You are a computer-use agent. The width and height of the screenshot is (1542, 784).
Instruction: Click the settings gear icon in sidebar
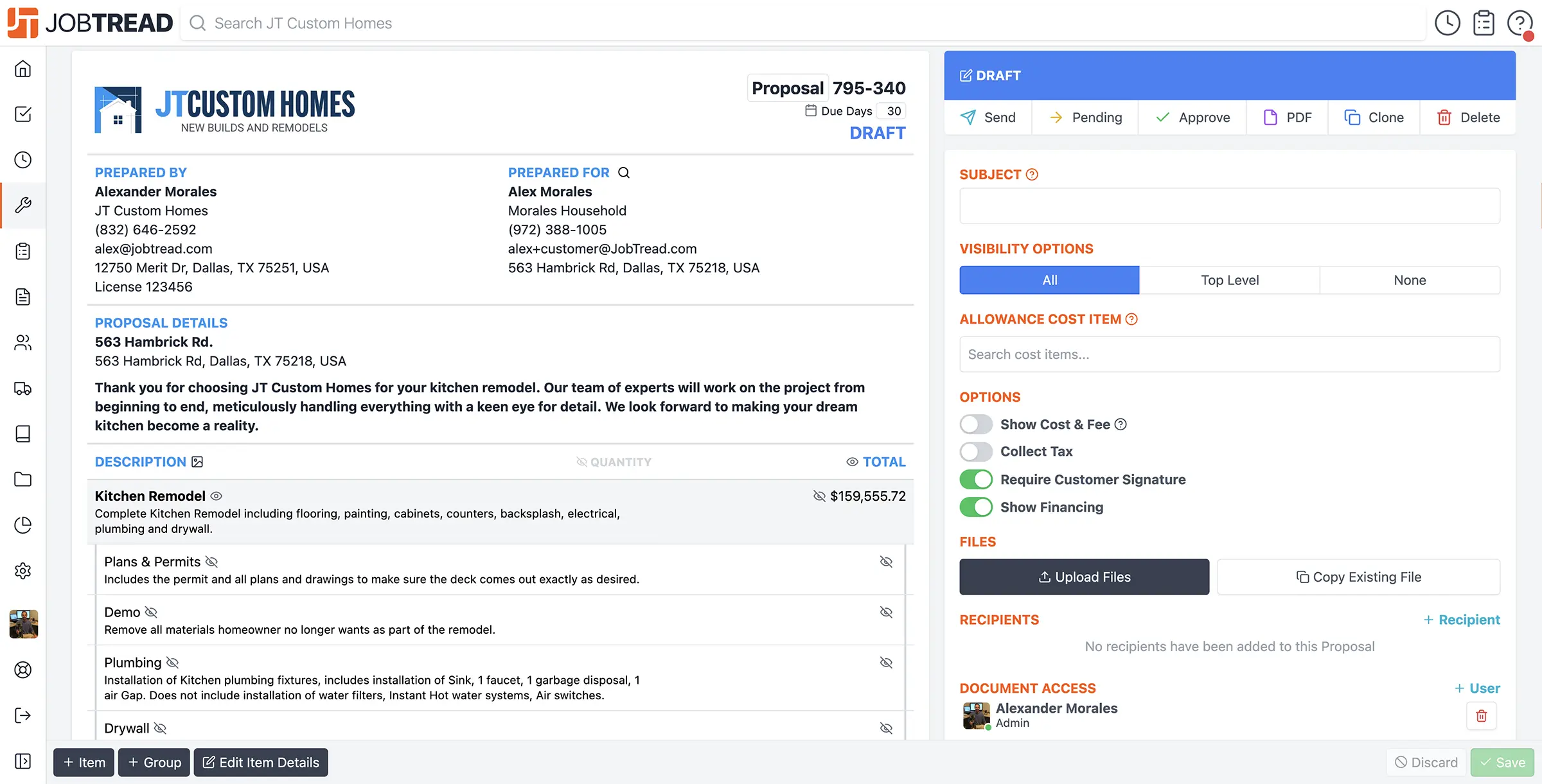[x=23, y=570]
